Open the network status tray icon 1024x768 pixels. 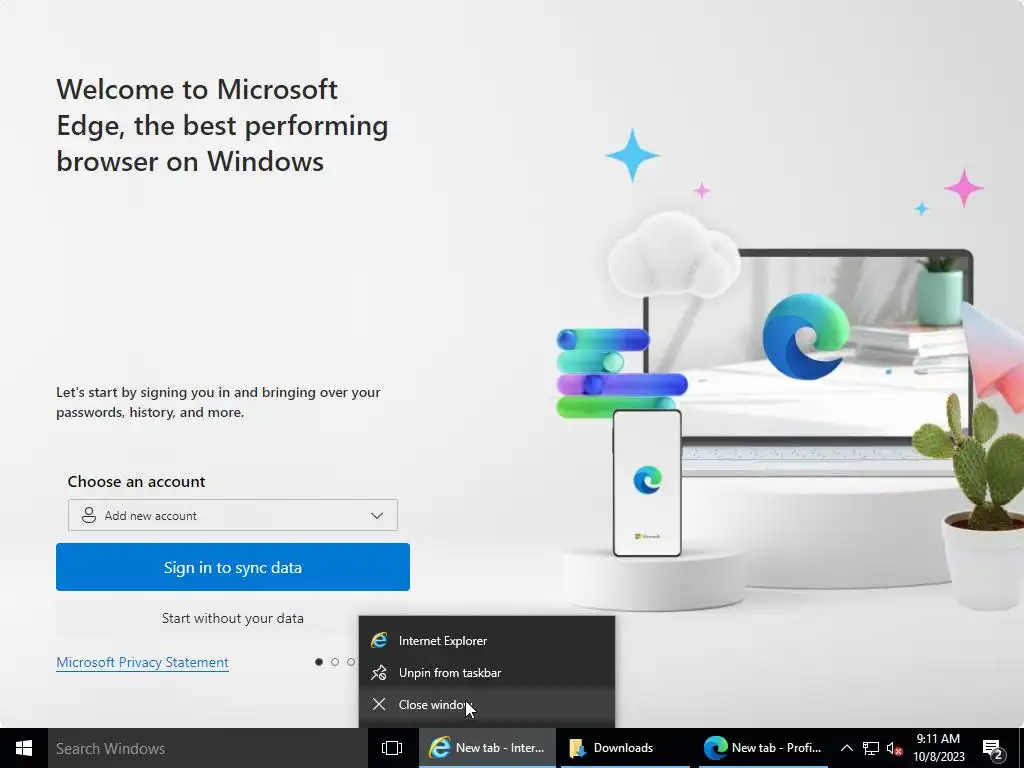tap(871, 748)
